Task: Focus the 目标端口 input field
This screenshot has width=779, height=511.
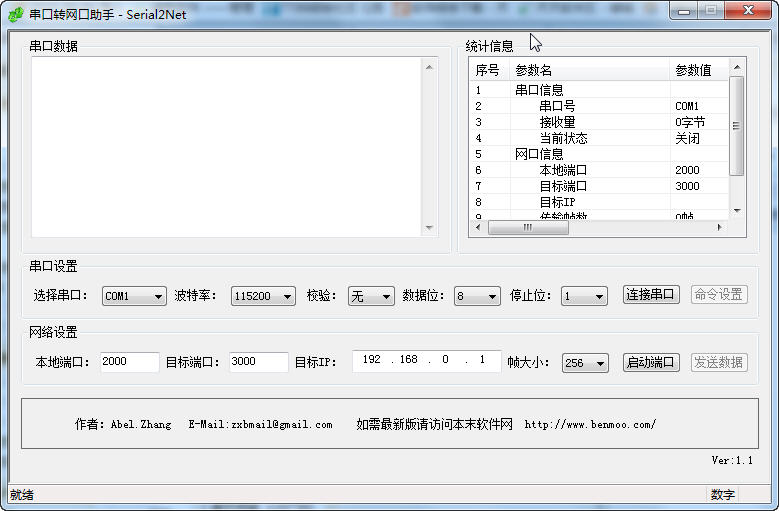Action: (x=259, y=362)
